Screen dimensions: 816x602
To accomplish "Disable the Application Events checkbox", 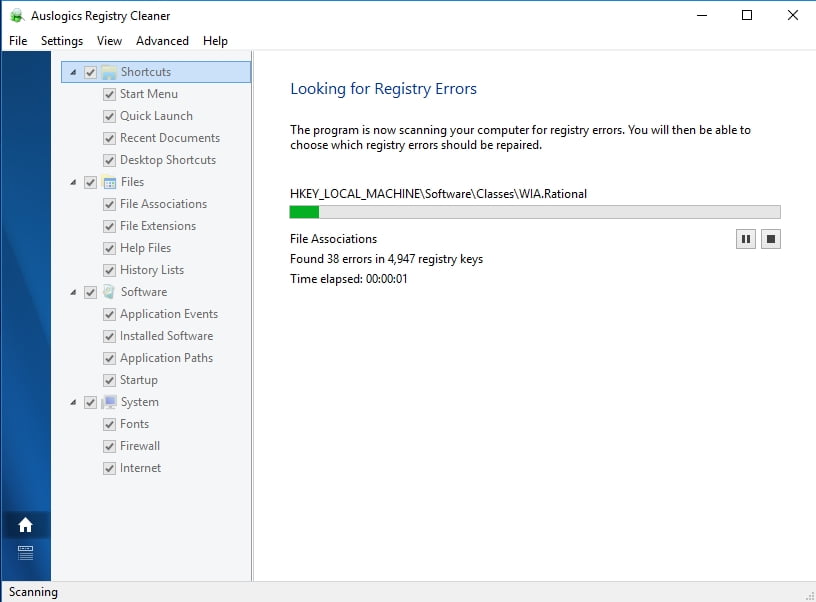I will click(109, 314).
